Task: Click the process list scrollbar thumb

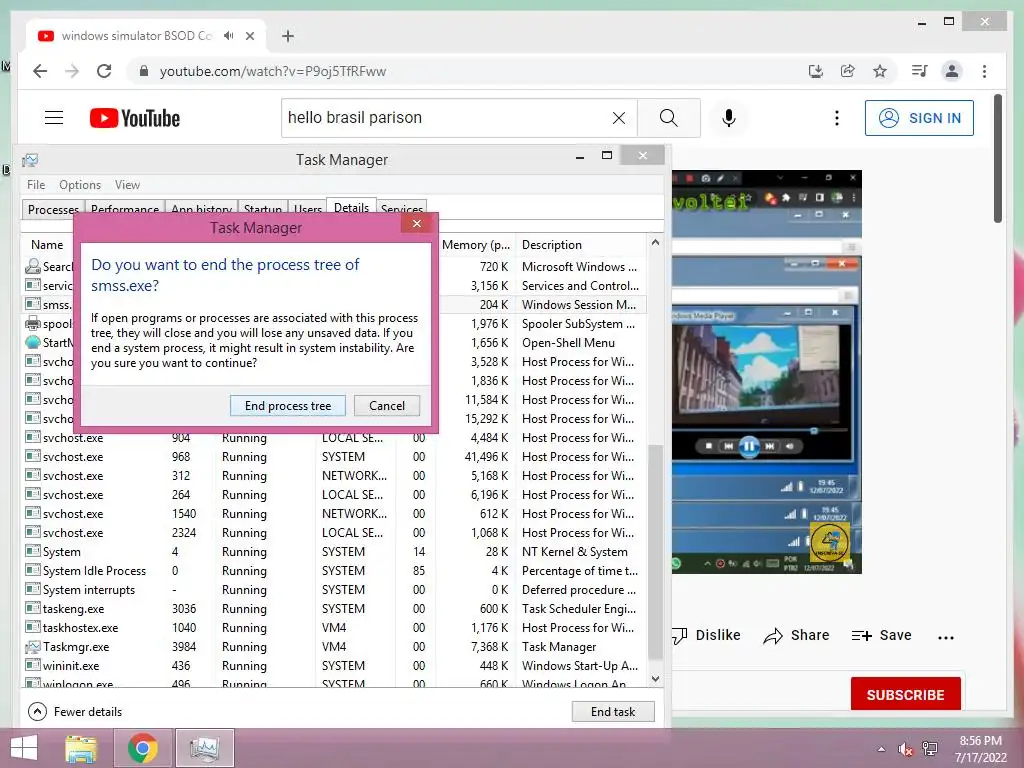Action: [655, 552]
